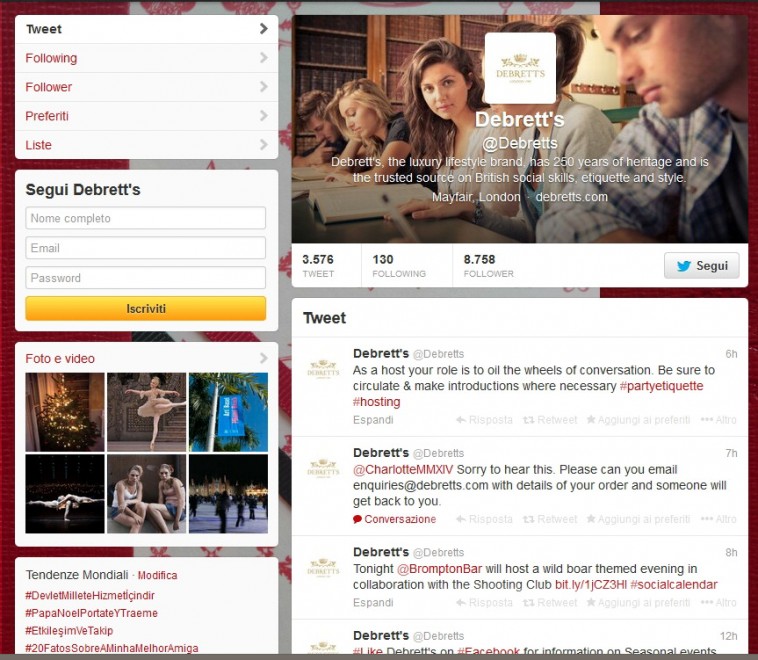Image resolution: width=758 pixels, height=660 pixels.
Task: Open the two seated dancers thumbnail
Action: pos(146,494)
